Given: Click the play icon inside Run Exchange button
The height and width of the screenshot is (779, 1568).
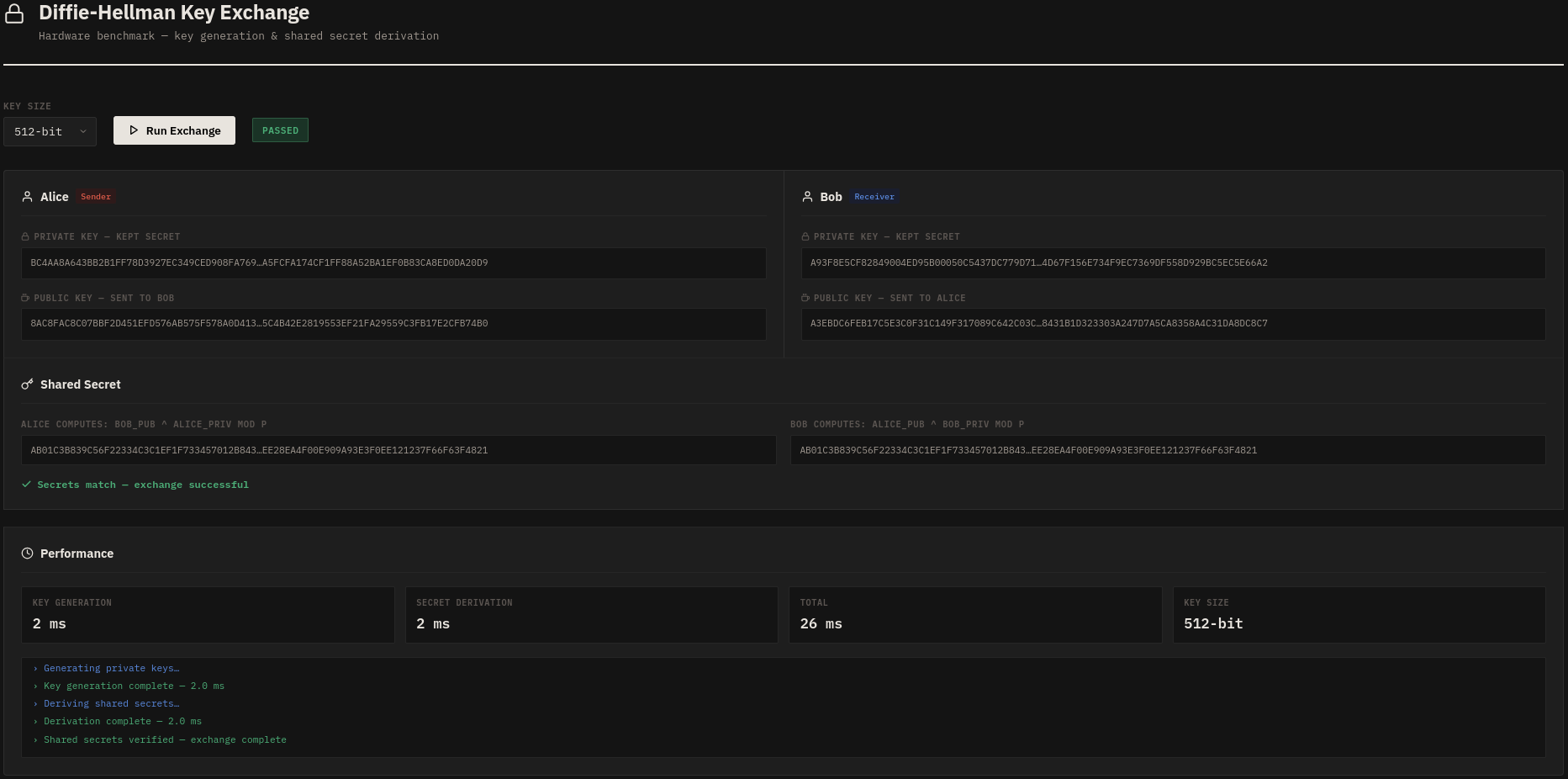Looking at the screenshot, I should 135,130.
